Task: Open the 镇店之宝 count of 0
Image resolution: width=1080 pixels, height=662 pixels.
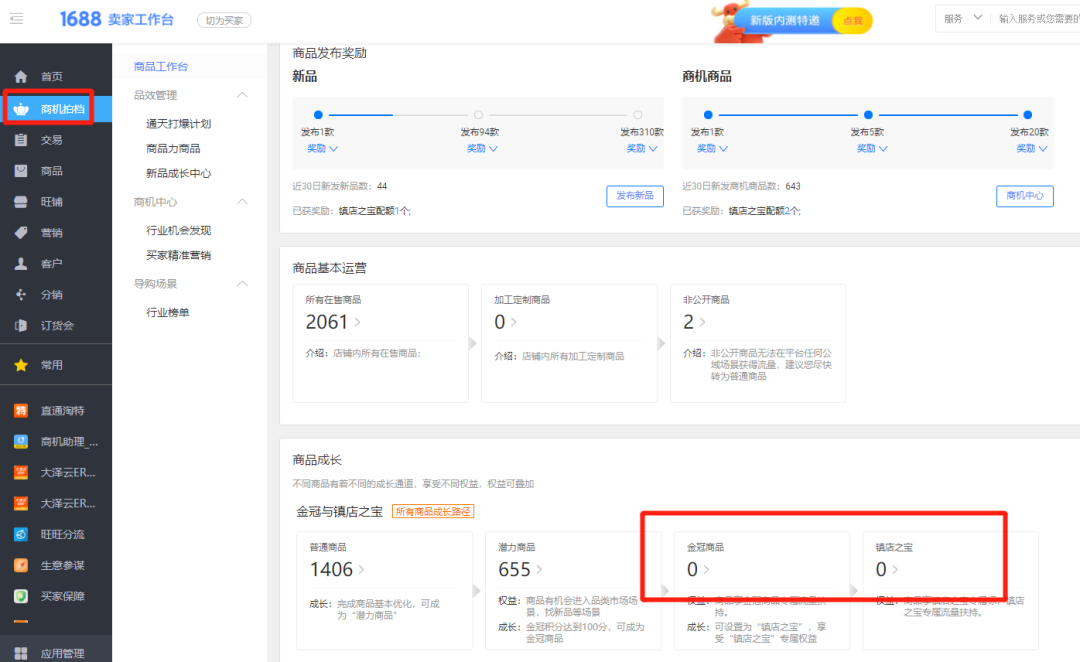Action: (x=886, y=570)
